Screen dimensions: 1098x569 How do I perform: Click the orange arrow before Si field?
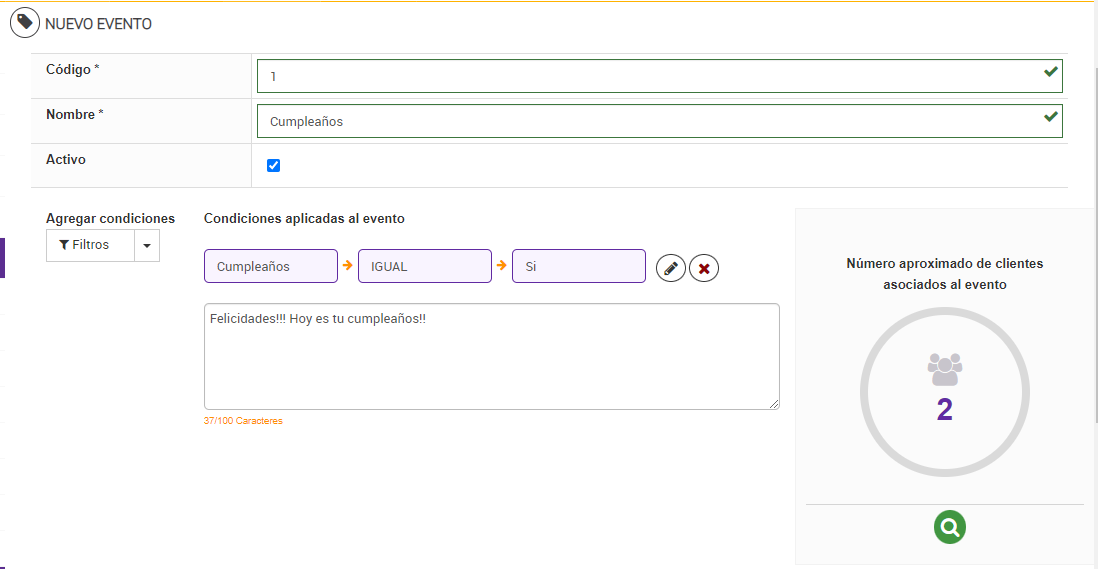coord(502,266)
